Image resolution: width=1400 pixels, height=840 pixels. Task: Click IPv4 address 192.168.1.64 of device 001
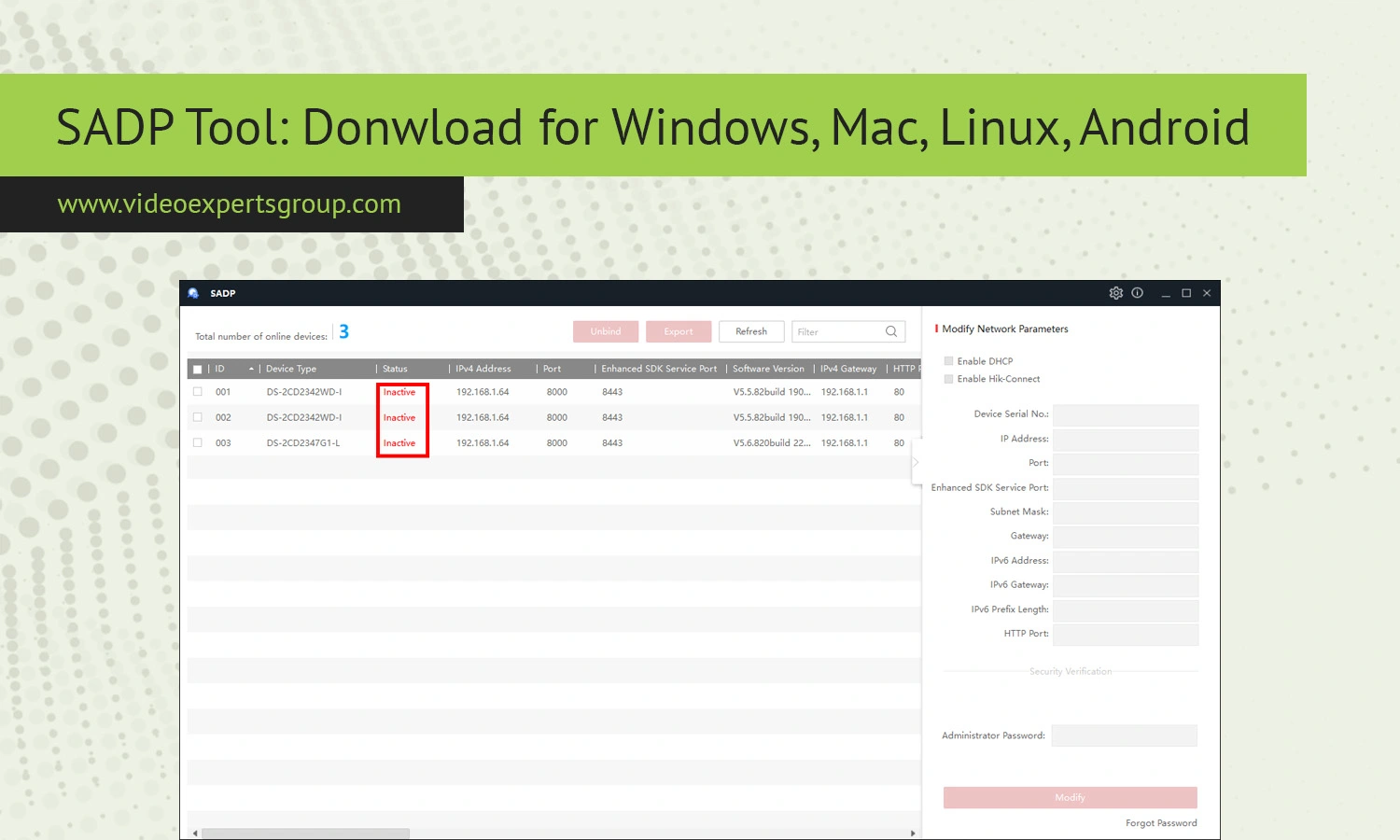click(x=483, y=392)
